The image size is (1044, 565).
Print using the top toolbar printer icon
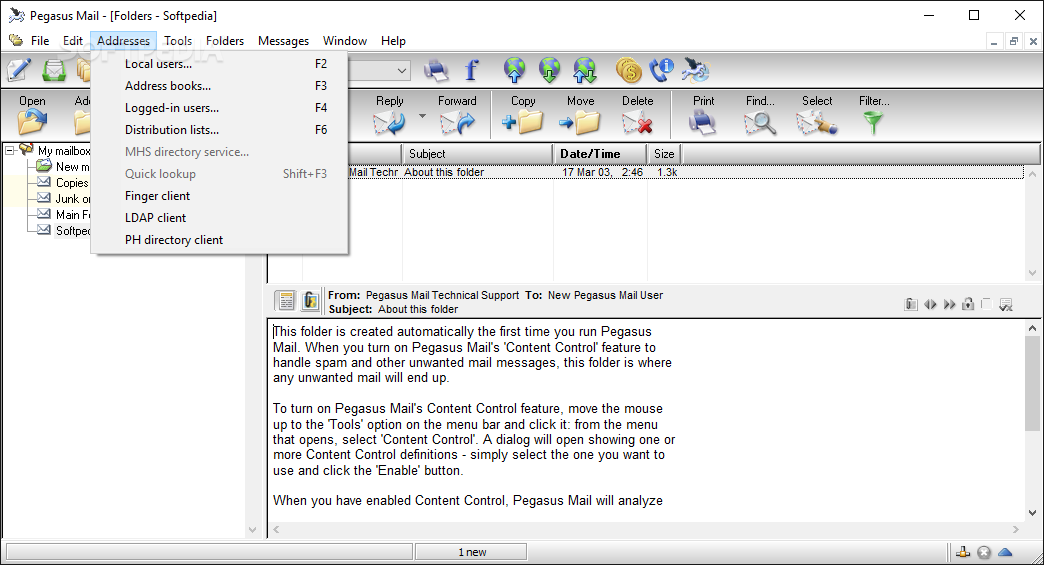[436, 70]
